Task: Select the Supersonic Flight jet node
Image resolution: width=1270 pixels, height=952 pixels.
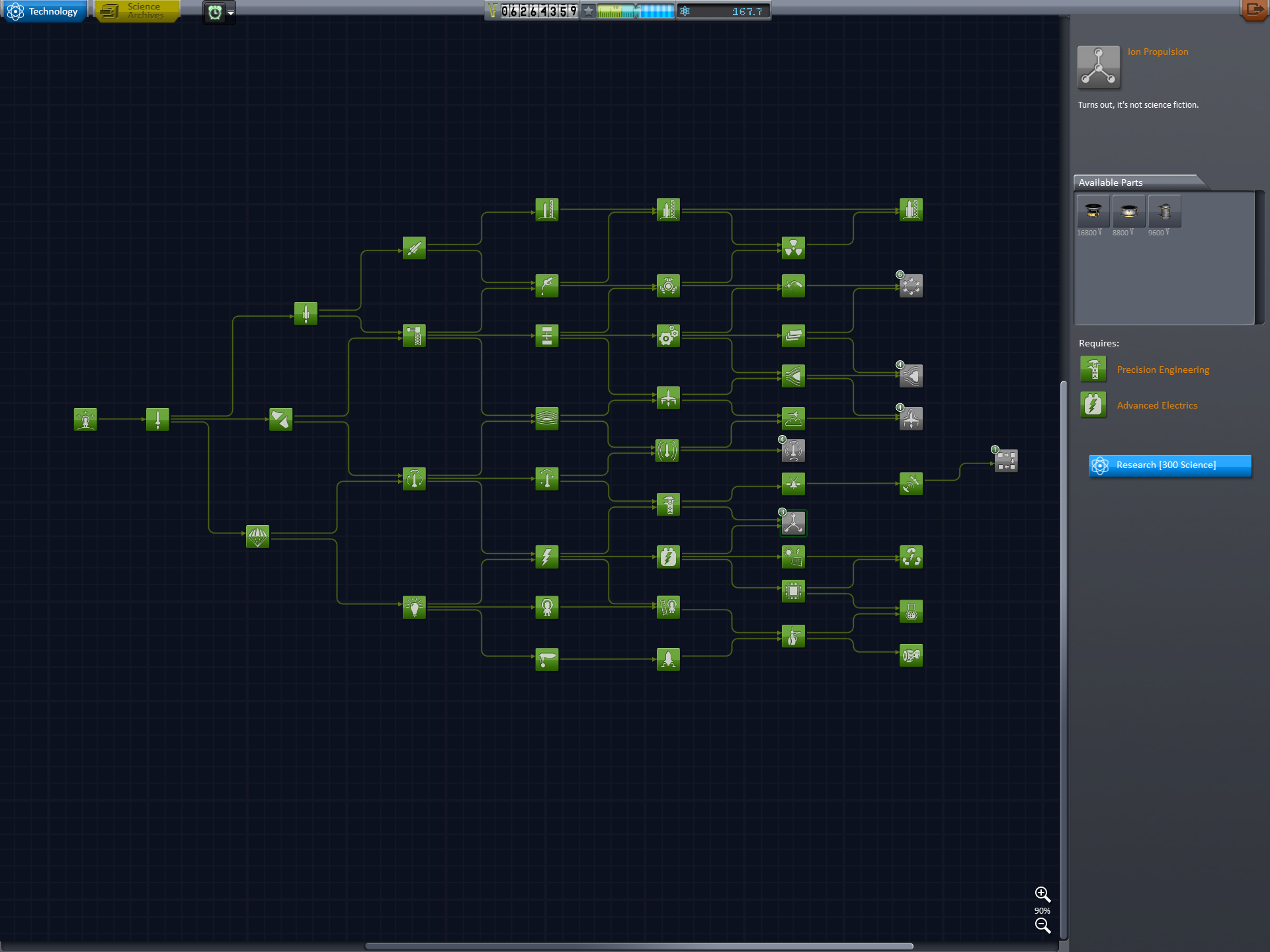Action: tap(668, 397)
